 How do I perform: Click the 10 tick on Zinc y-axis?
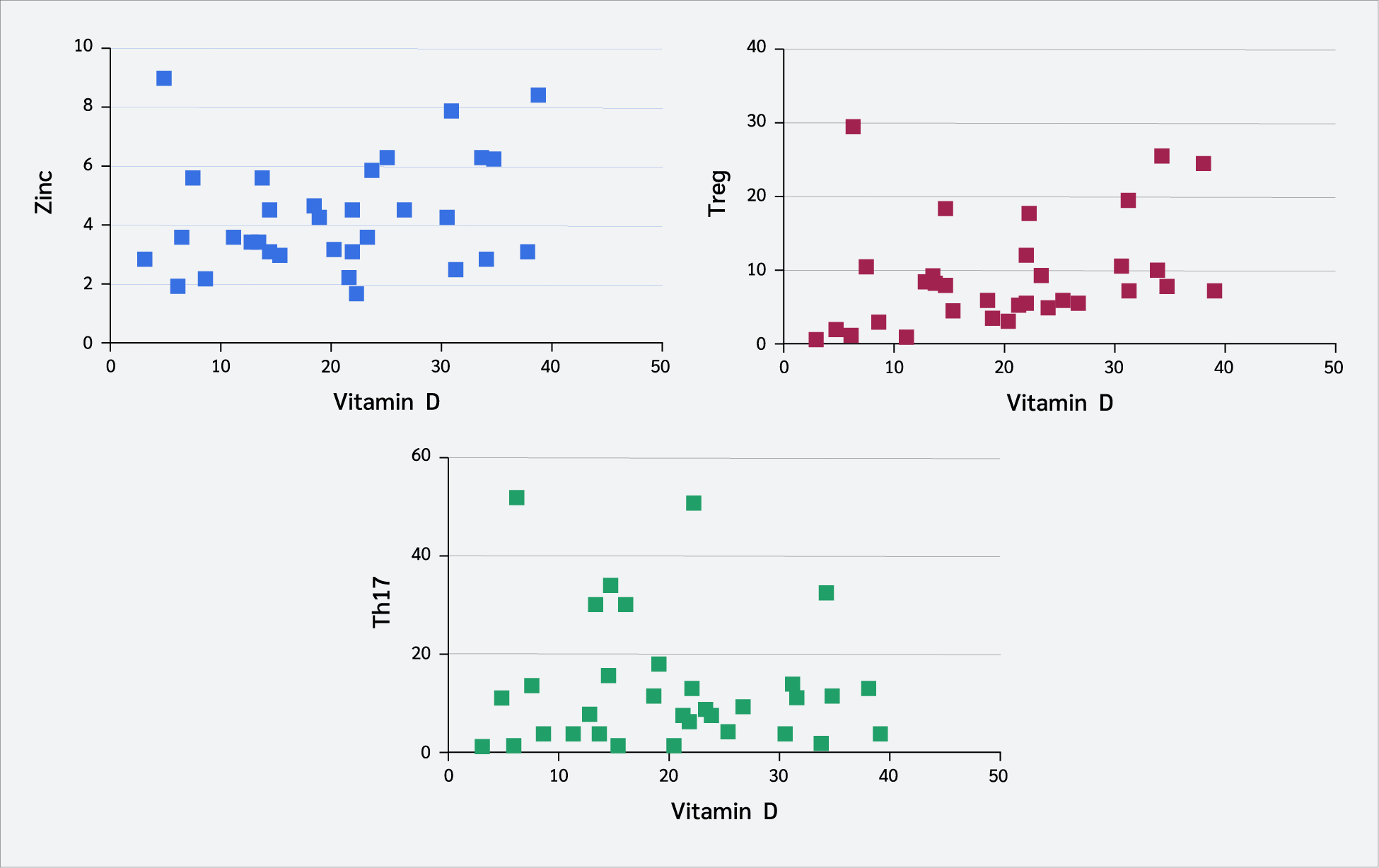[x=83, y=46]
